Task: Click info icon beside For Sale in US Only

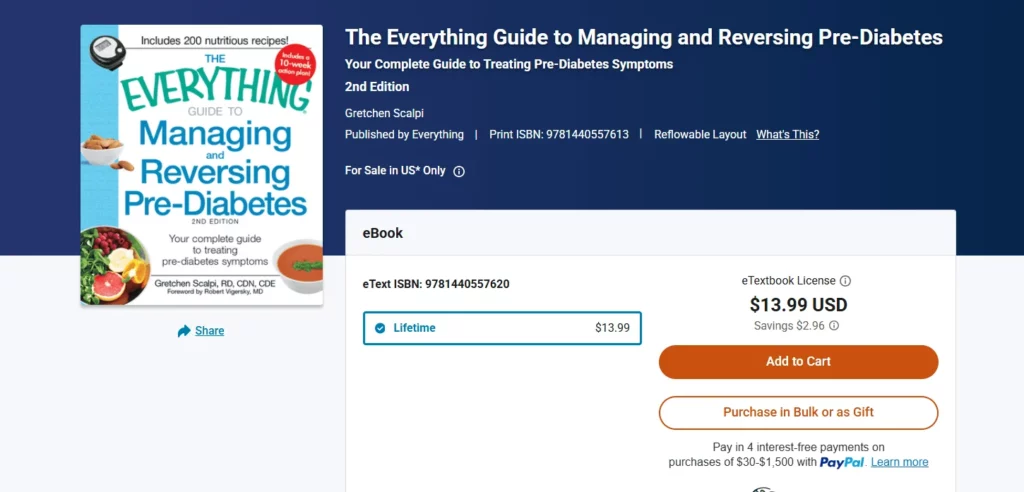Action: (459, 171)
